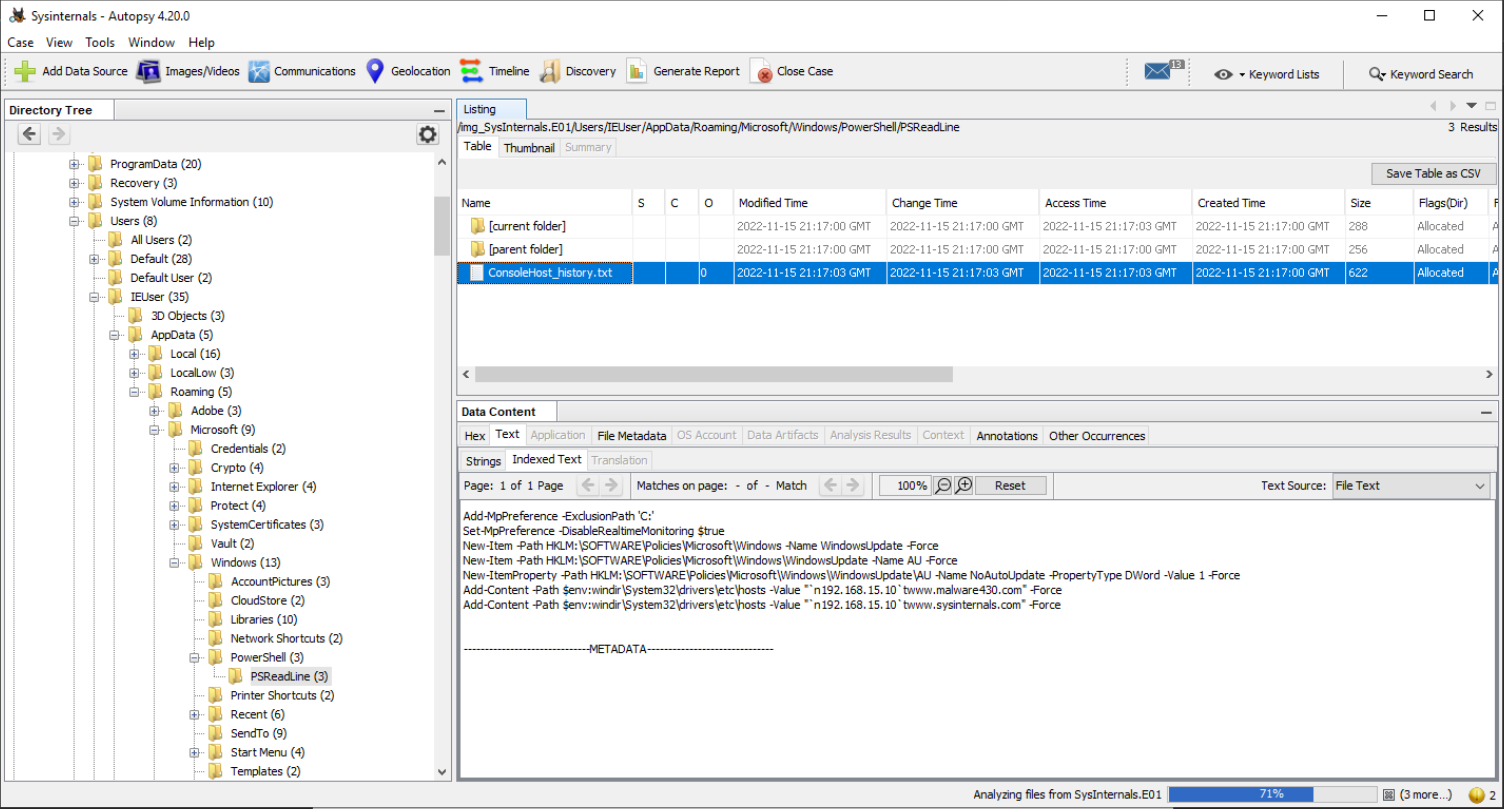The image size is (1504, 809).
Task: Open directory tree gear settings
Action: coord(428,134)
